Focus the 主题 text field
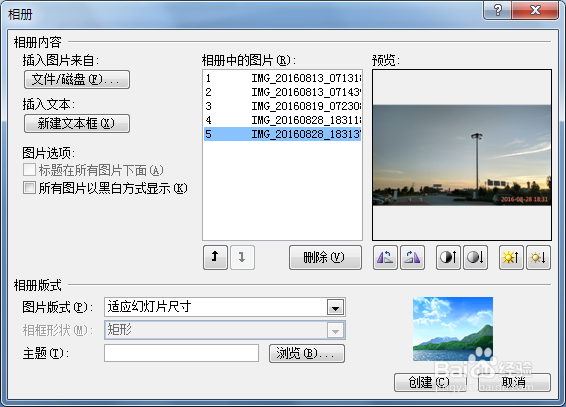The height and width of the screenshot is (407, 566). (x=182, y=353)
